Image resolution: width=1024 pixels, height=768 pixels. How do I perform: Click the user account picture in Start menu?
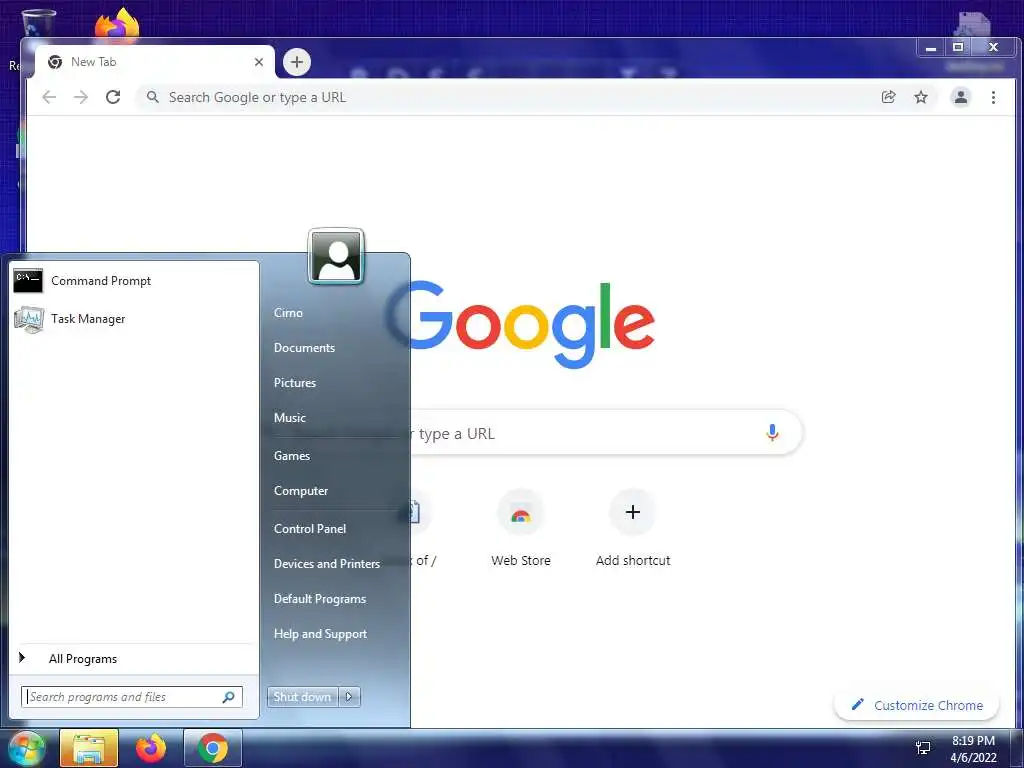336,256
